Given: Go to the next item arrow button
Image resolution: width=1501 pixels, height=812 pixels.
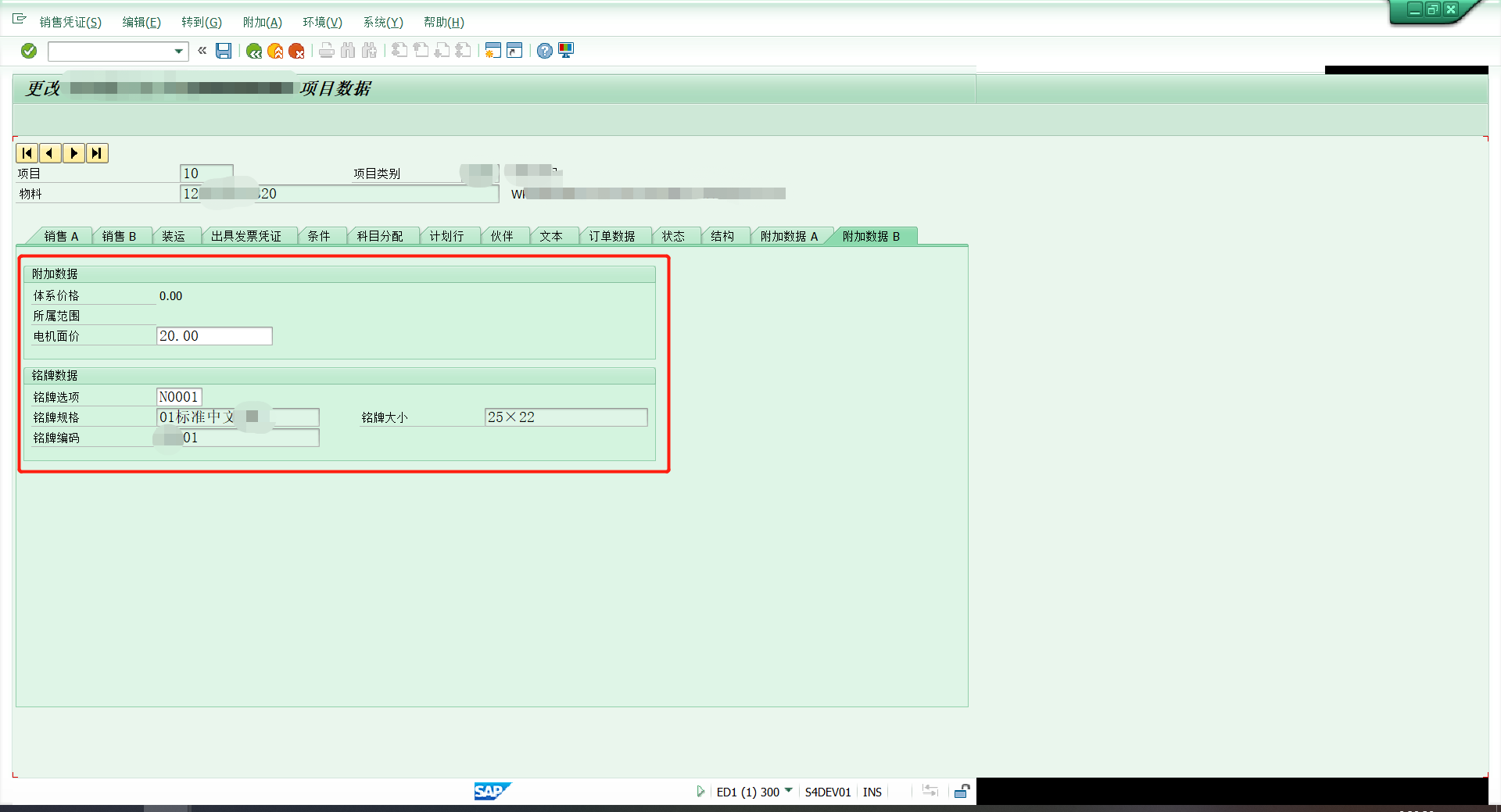Looking at the screenshot, I should point(73,153).
